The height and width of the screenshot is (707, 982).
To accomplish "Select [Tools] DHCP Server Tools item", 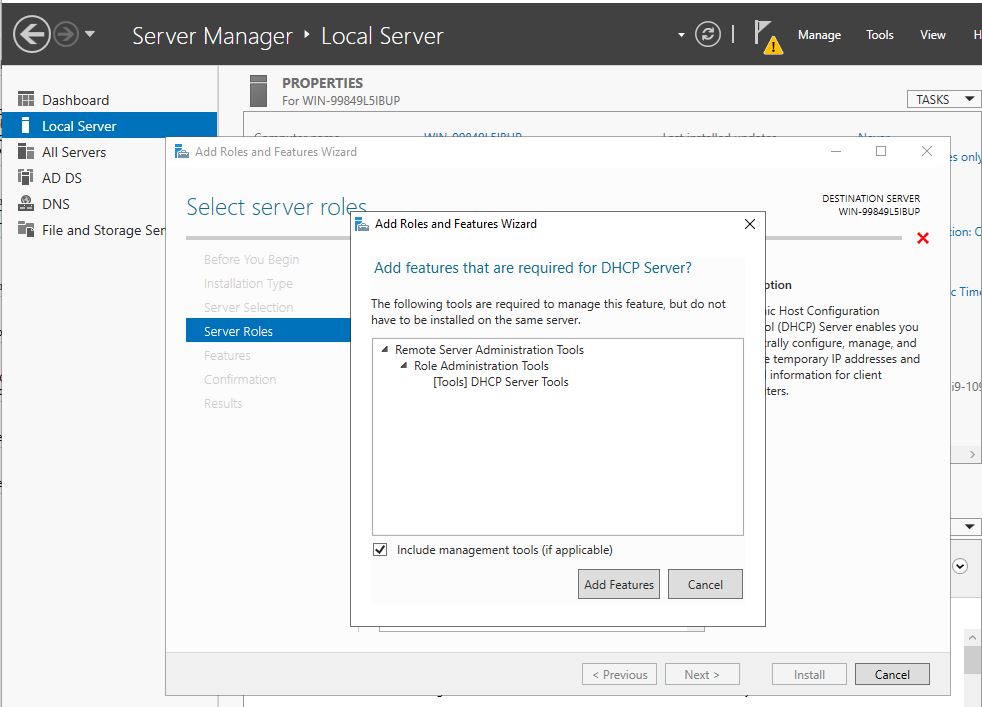I will (500, 382).
